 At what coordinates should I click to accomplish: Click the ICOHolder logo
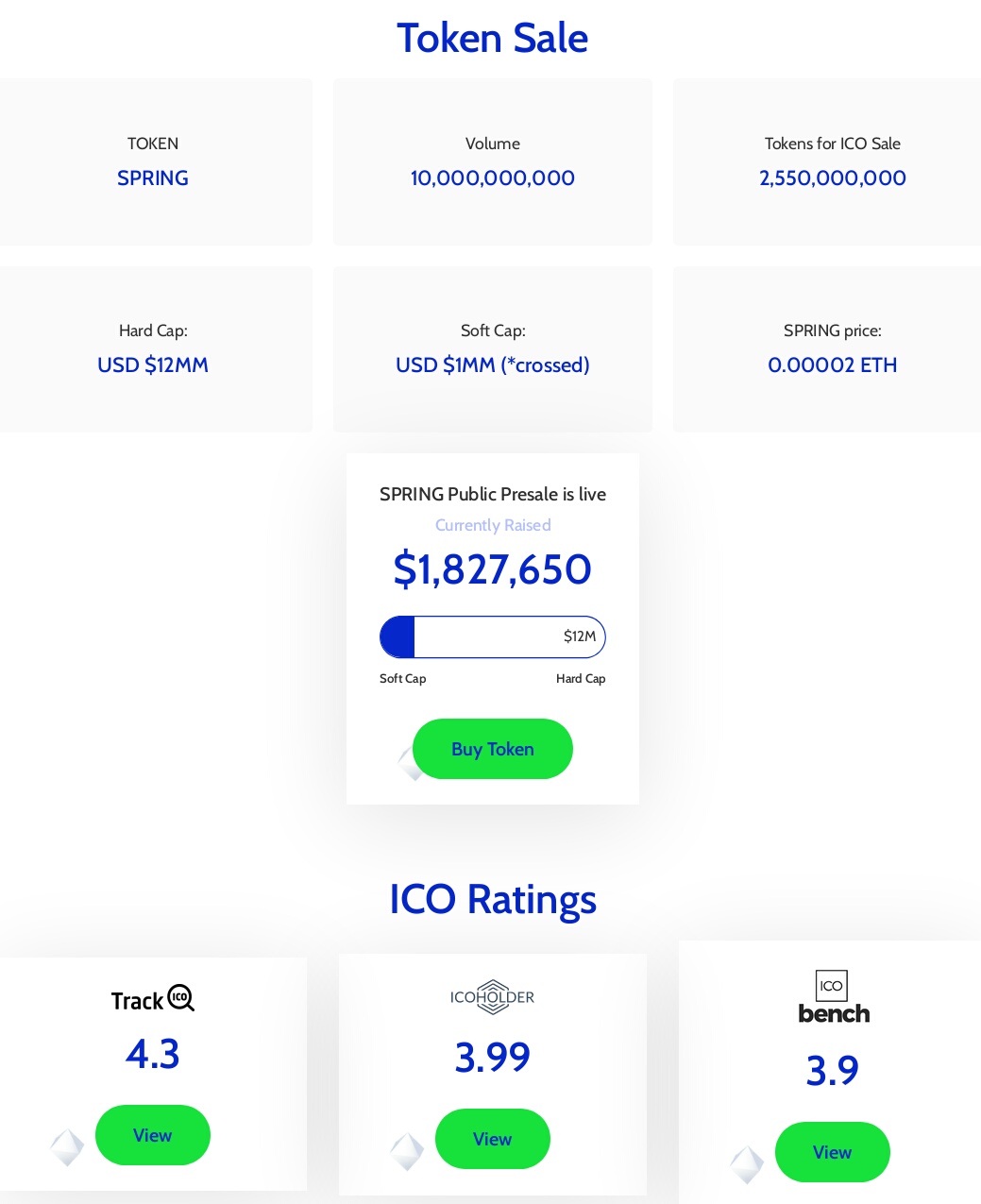click(x=492, y=997)
